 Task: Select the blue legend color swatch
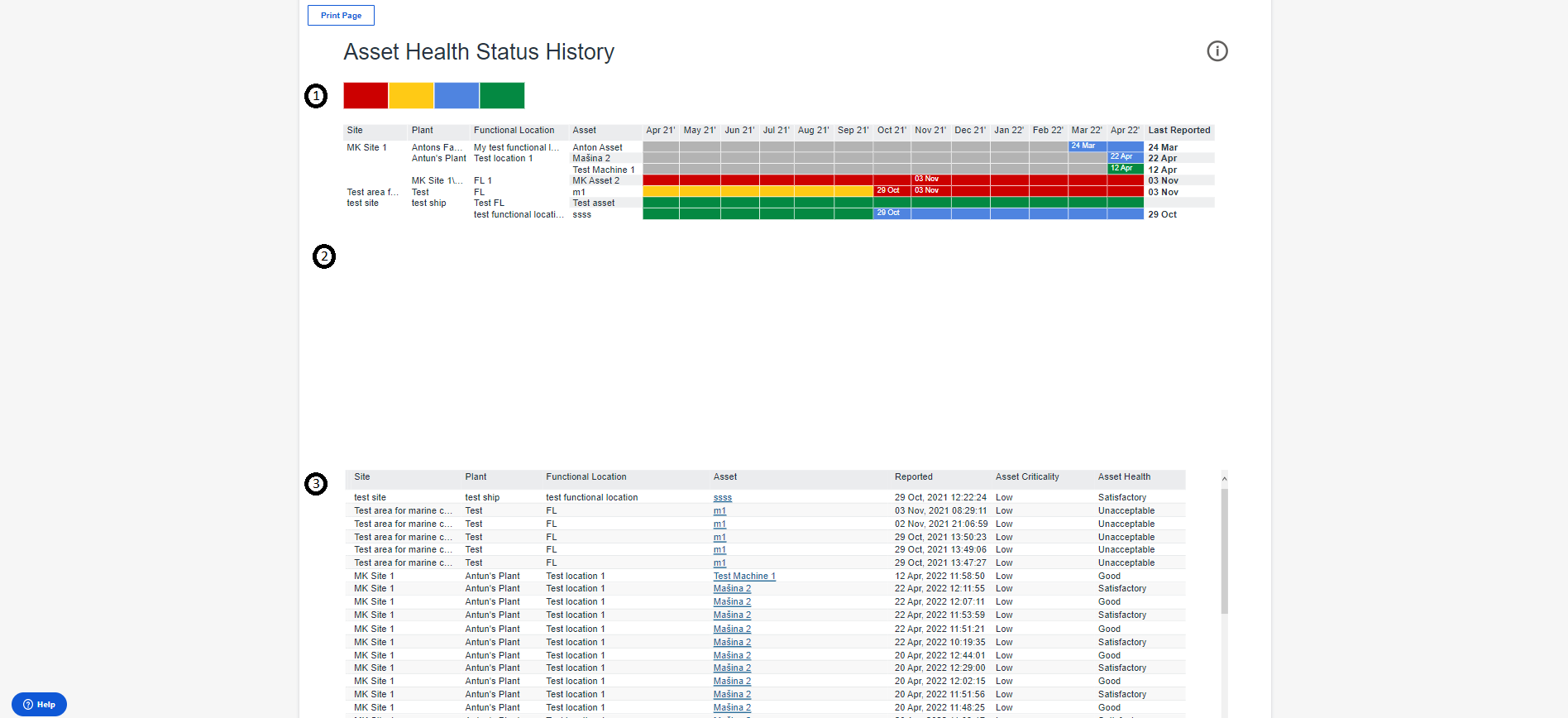457,96
